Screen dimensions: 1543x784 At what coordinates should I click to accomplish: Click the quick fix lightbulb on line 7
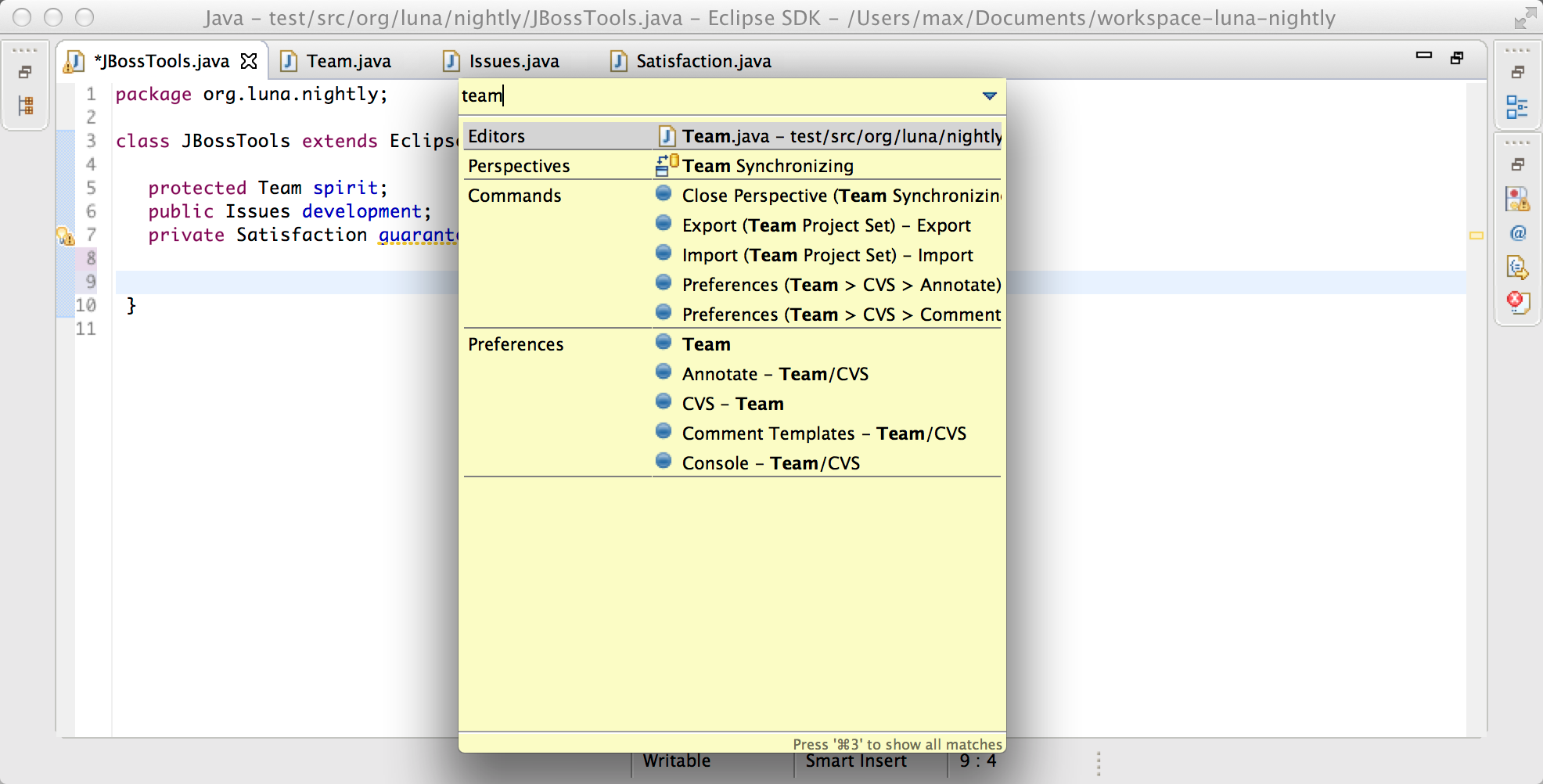tap(65, 236)
